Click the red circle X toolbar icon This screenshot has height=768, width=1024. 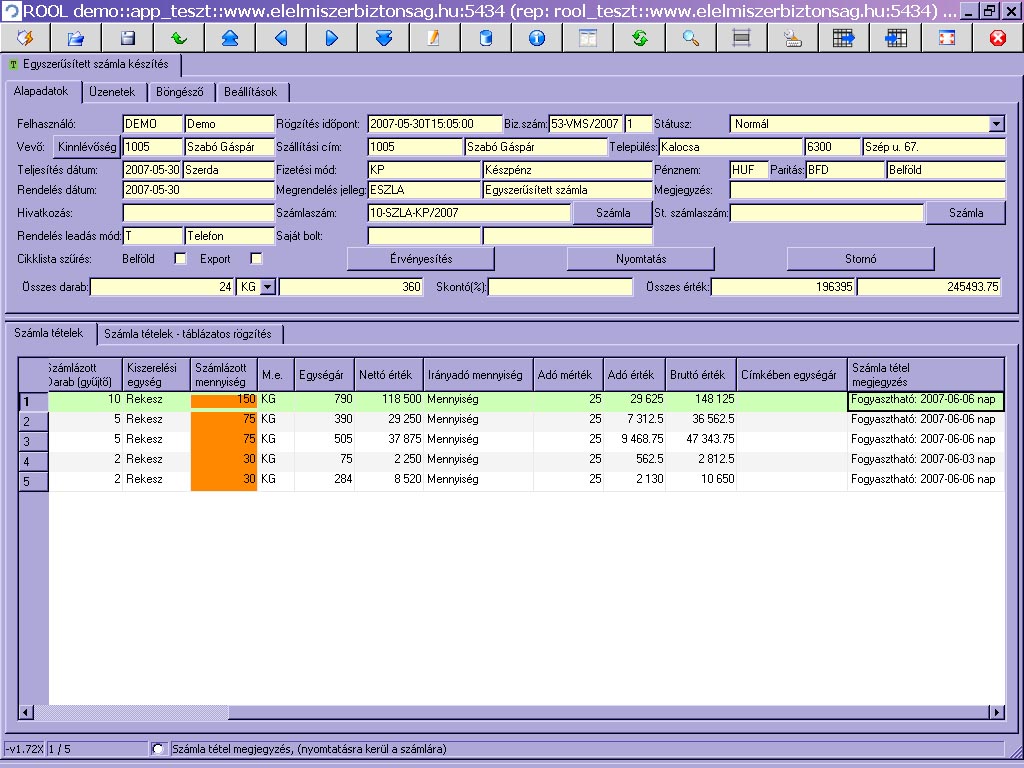pyautogui.click(x=996, y=38)
